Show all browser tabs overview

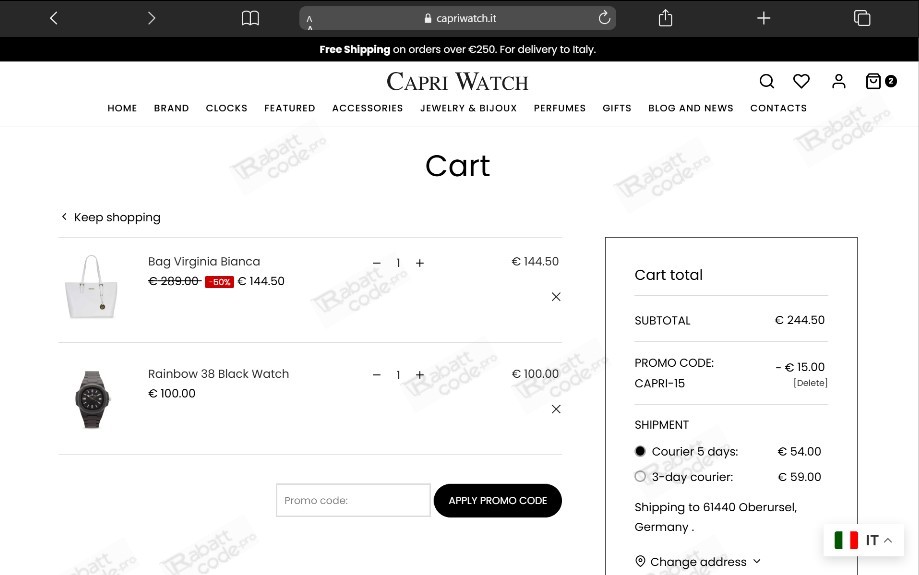(862, 18)
